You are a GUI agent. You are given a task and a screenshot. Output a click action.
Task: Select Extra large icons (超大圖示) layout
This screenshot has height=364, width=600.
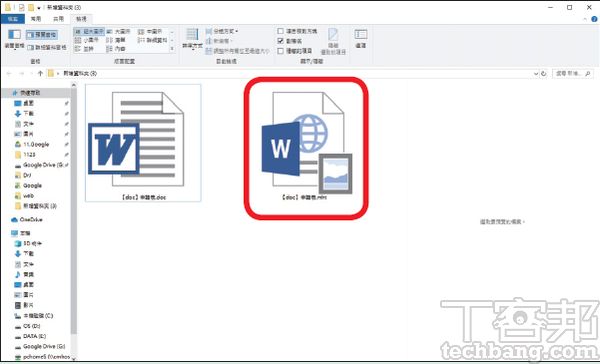click(89, 31)
